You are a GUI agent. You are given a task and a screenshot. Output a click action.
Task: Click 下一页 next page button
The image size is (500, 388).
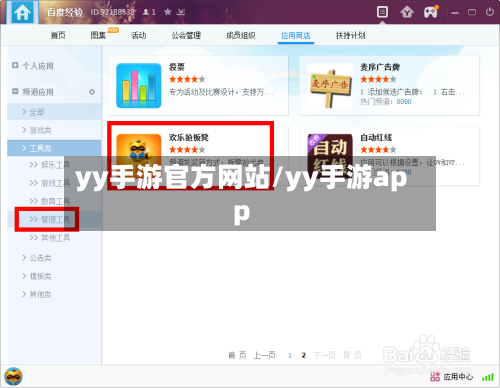(325, 355)
